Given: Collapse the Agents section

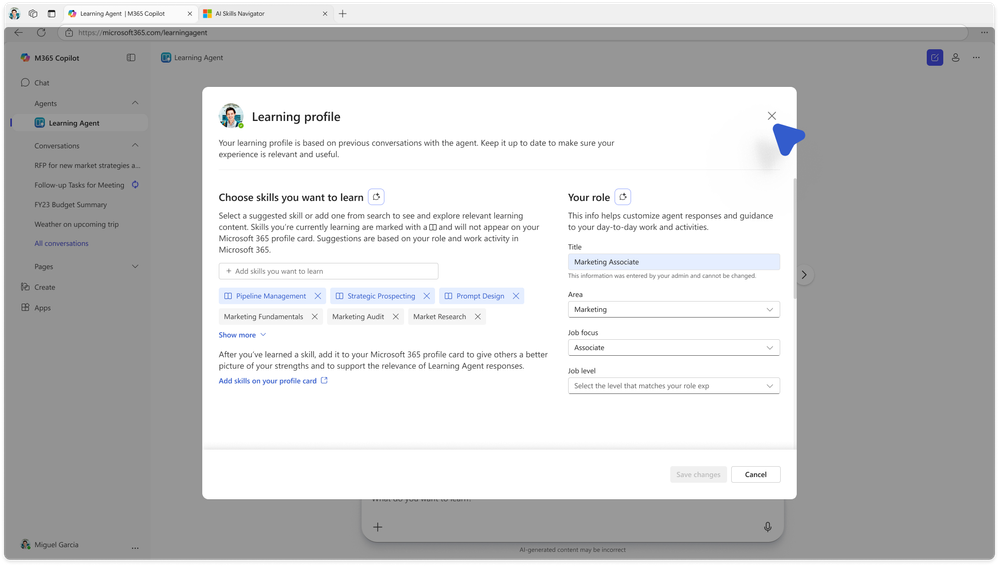Looking at the screenshot, I should click(x=135, y=103).
